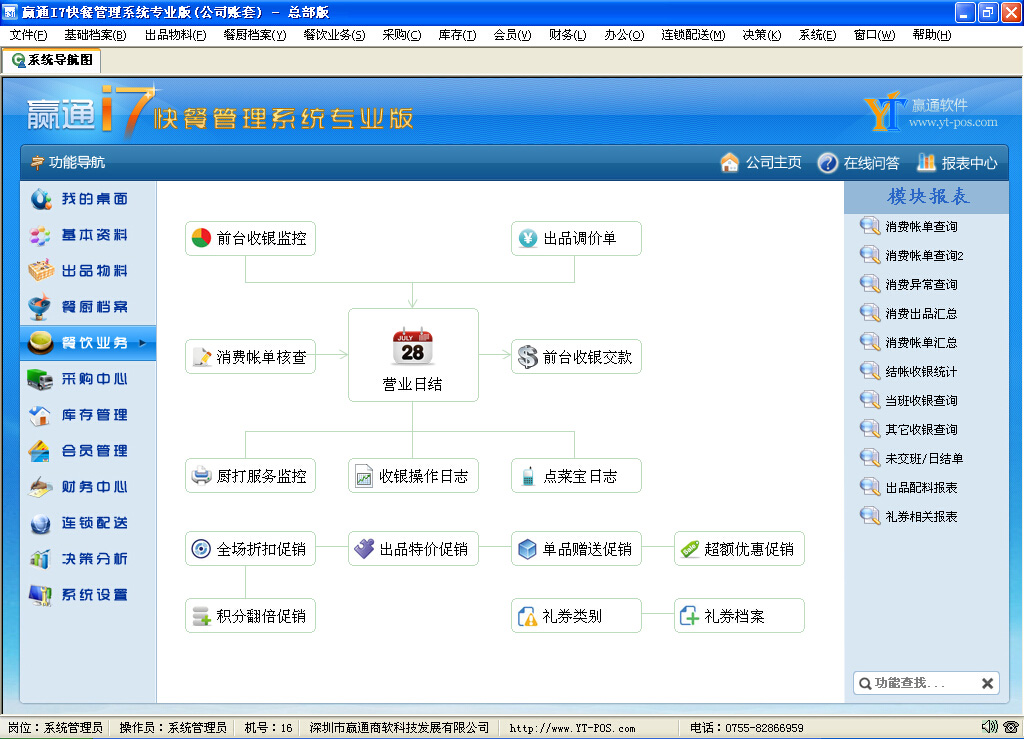
Task: Click magnifier icon beside 消费异常查询
Action: coord(870,285)
